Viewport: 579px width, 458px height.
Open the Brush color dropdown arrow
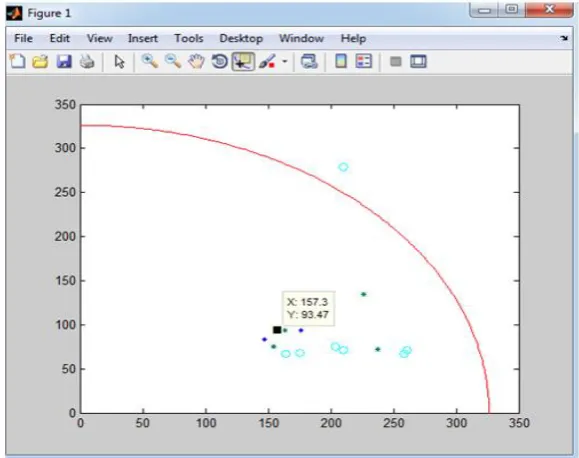pos(285,61)
